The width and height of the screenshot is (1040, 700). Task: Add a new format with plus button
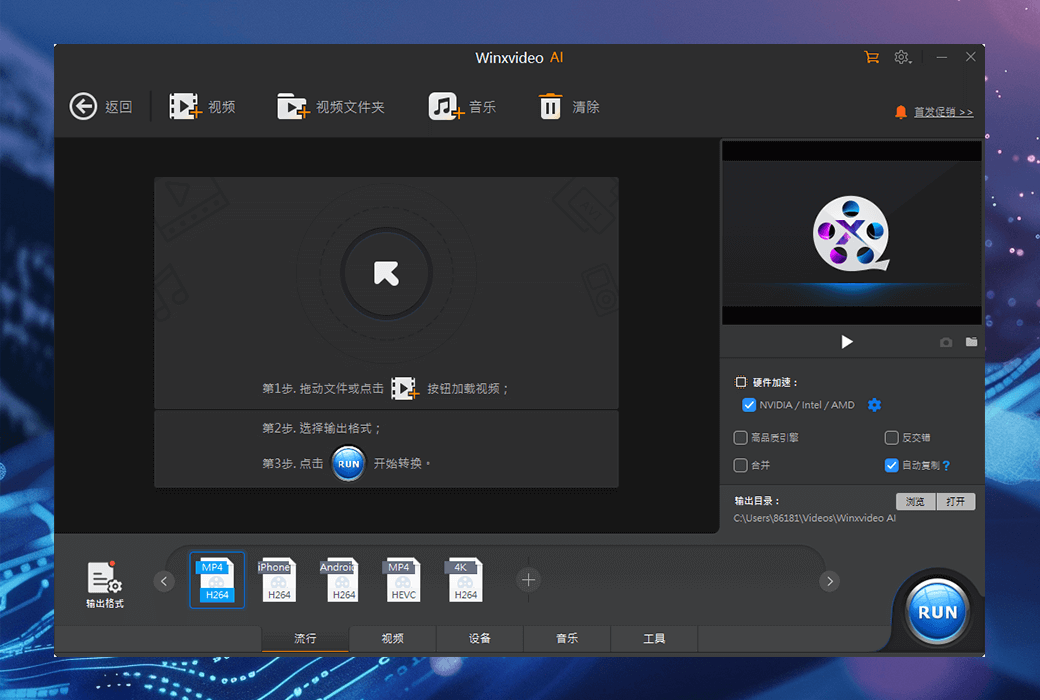pyautogui.click(x=528, y=581)
